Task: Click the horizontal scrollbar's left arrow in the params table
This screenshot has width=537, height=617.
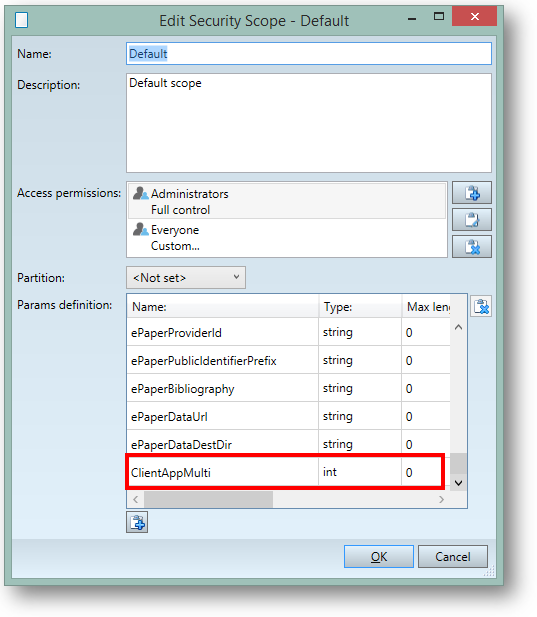Action: click(136, 499)
